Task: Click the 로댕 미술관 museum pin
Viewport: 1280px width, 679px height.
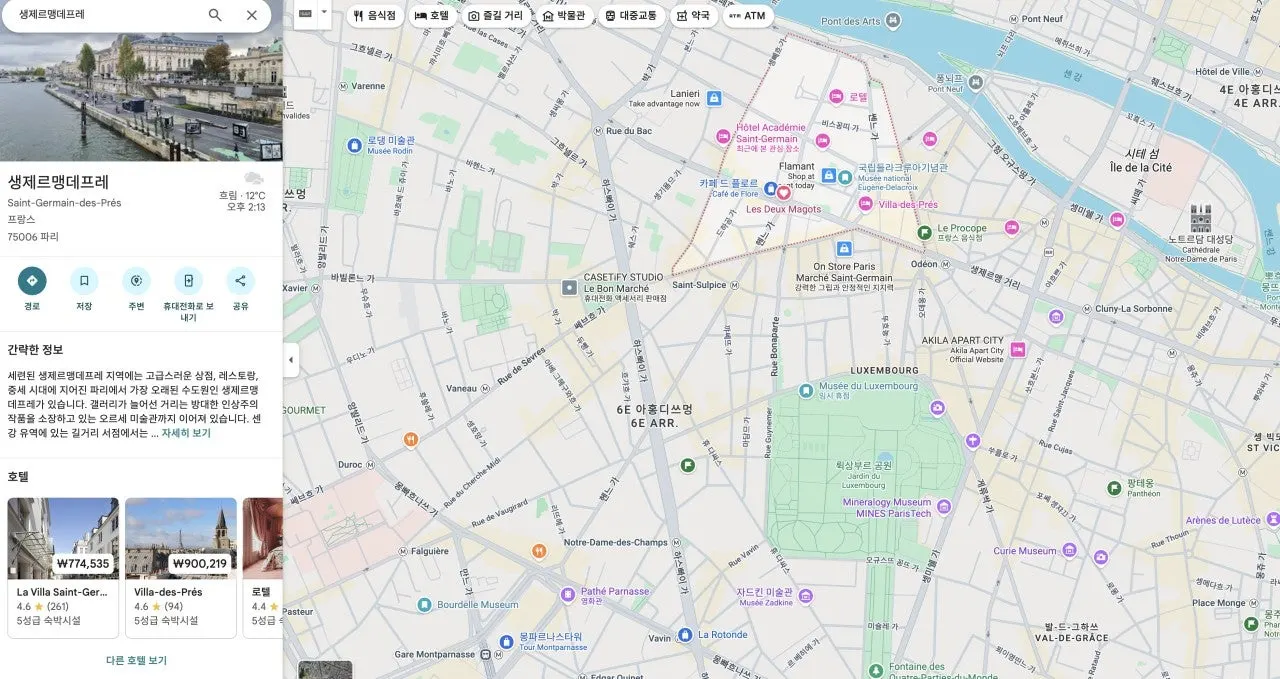Action: [354, 145]
